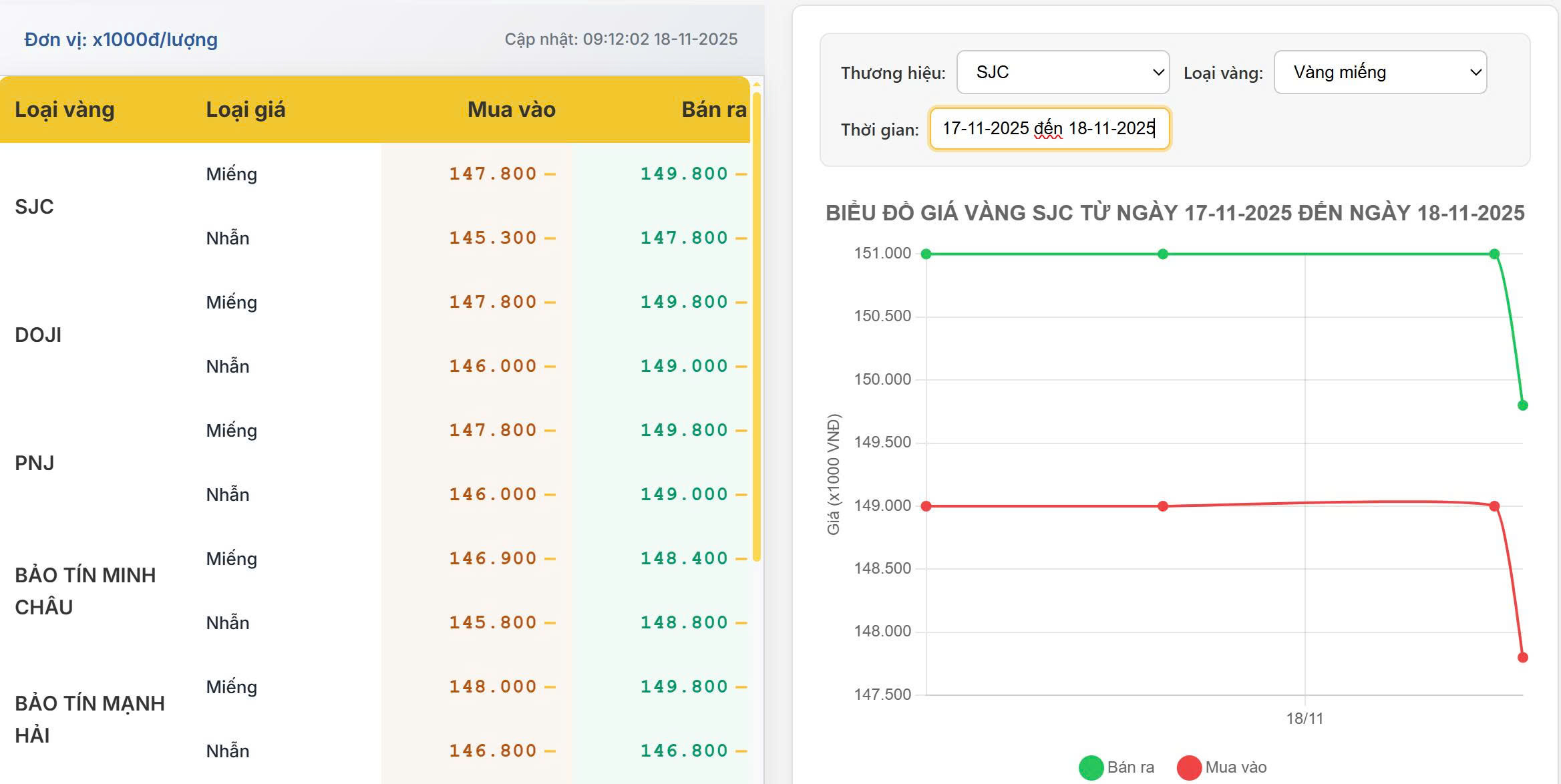
Task: Click the Loại vàng column header
Action: (64, 110)
